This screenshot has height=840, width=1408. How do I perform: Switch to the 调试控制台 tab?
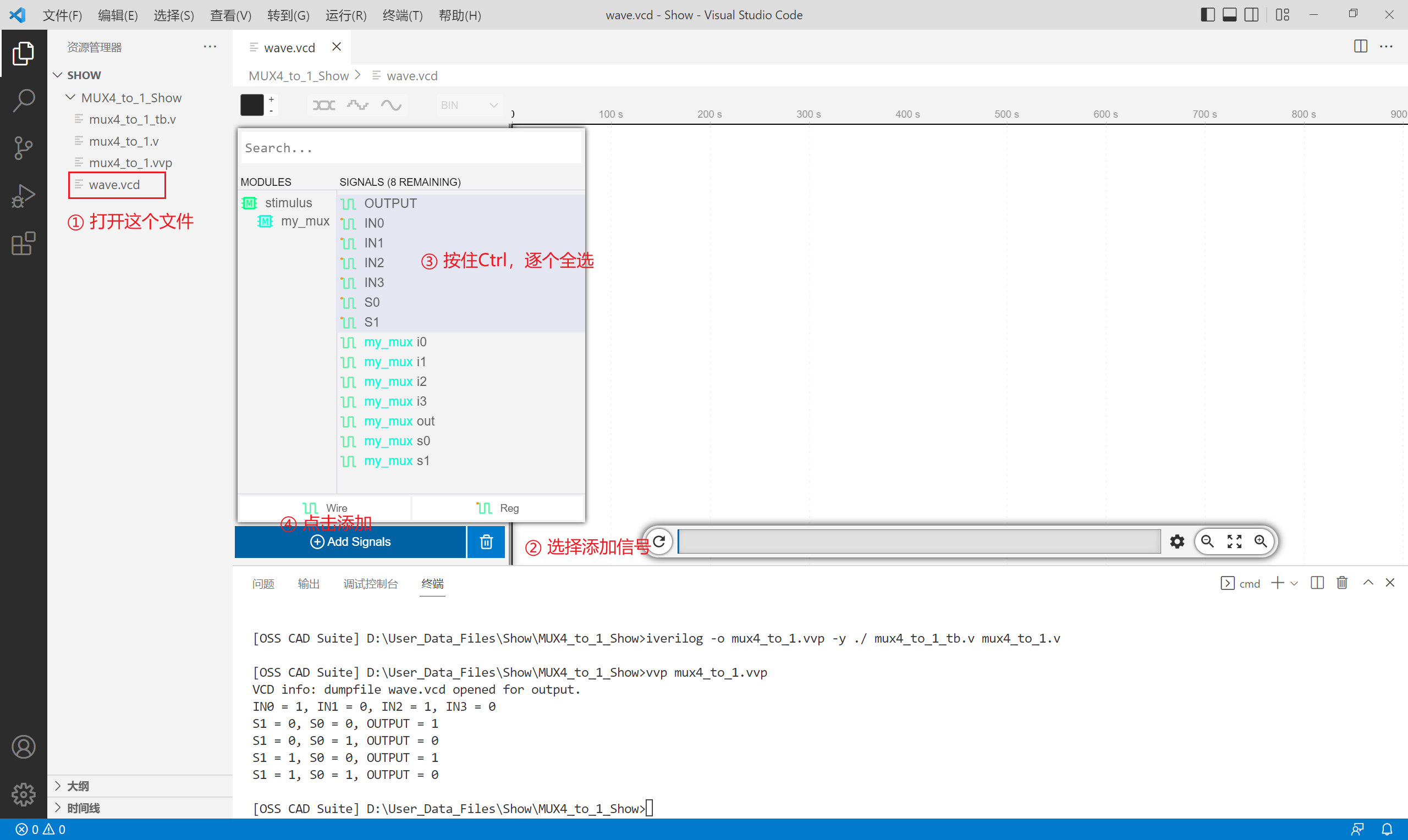[x=371, y=584]
